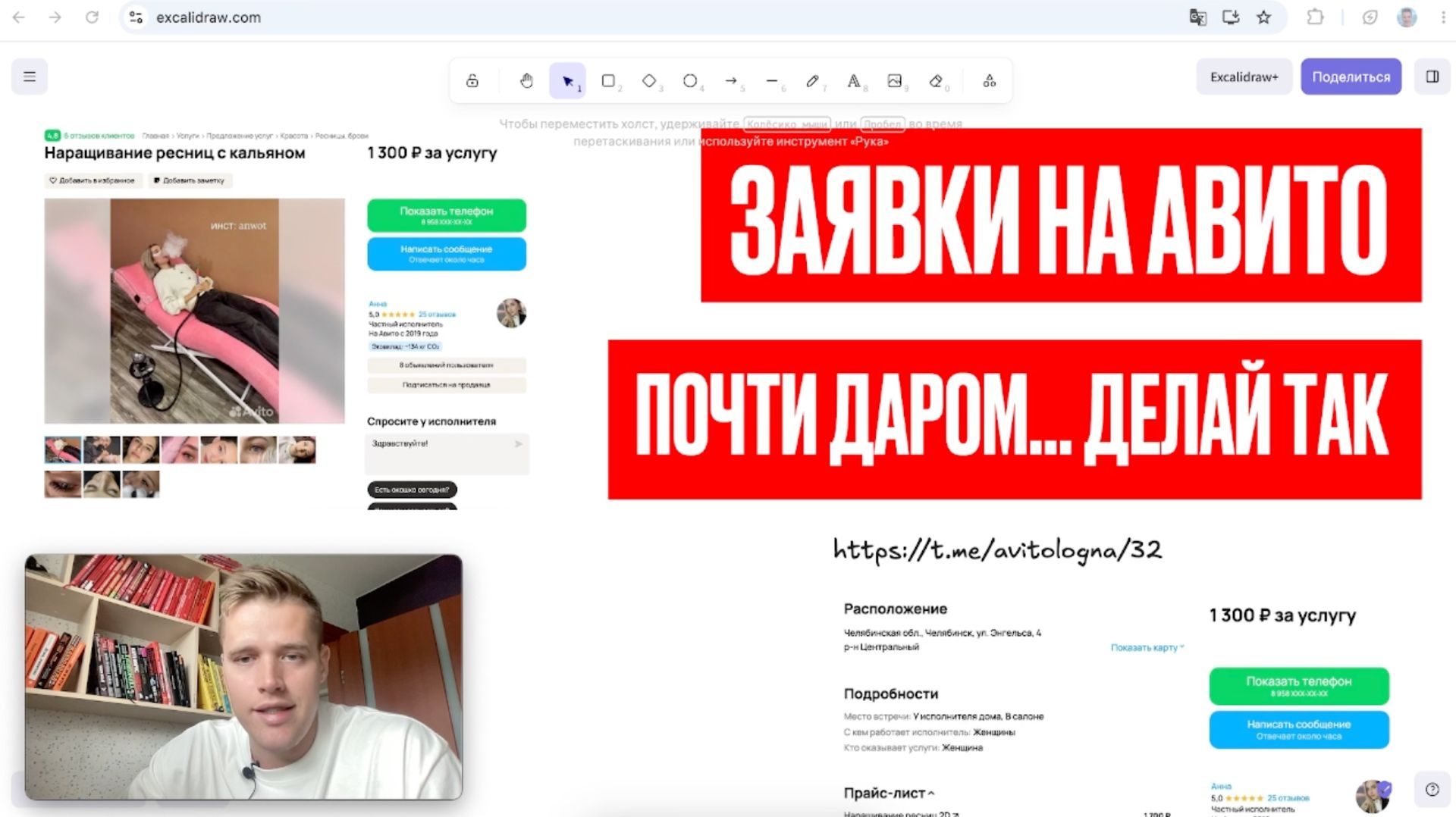
Task: Select the Eraser tool
Action: click(x=936, y=80)
